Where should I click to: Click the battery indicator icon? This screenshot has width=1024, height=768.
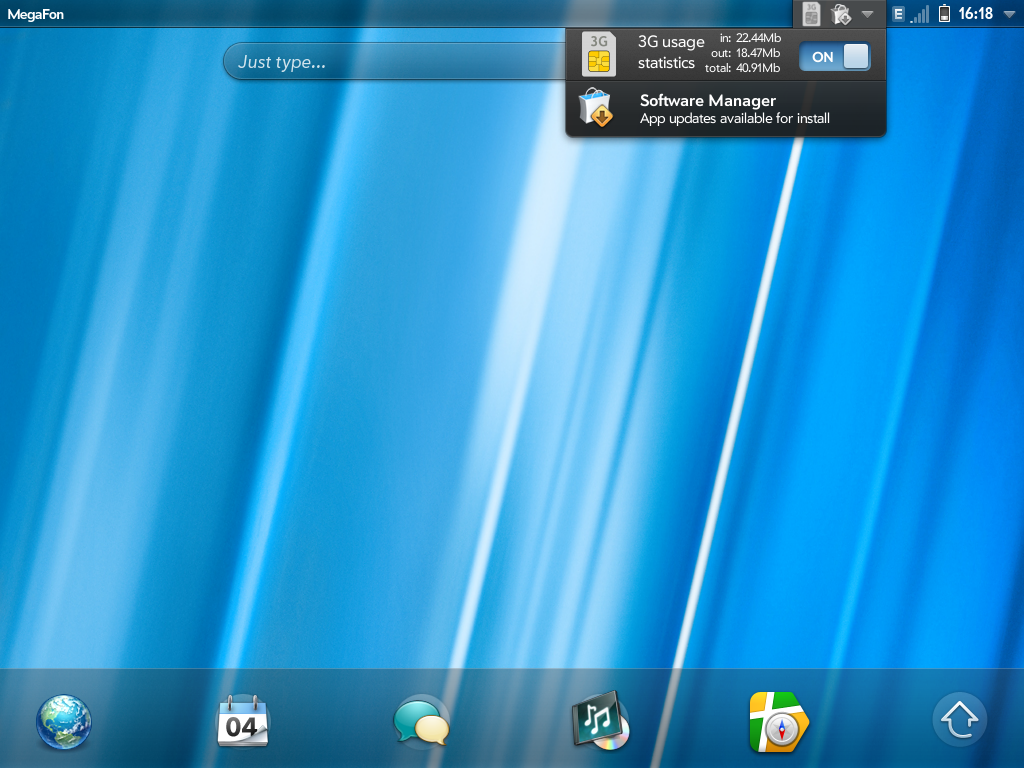tap(944, 14)
